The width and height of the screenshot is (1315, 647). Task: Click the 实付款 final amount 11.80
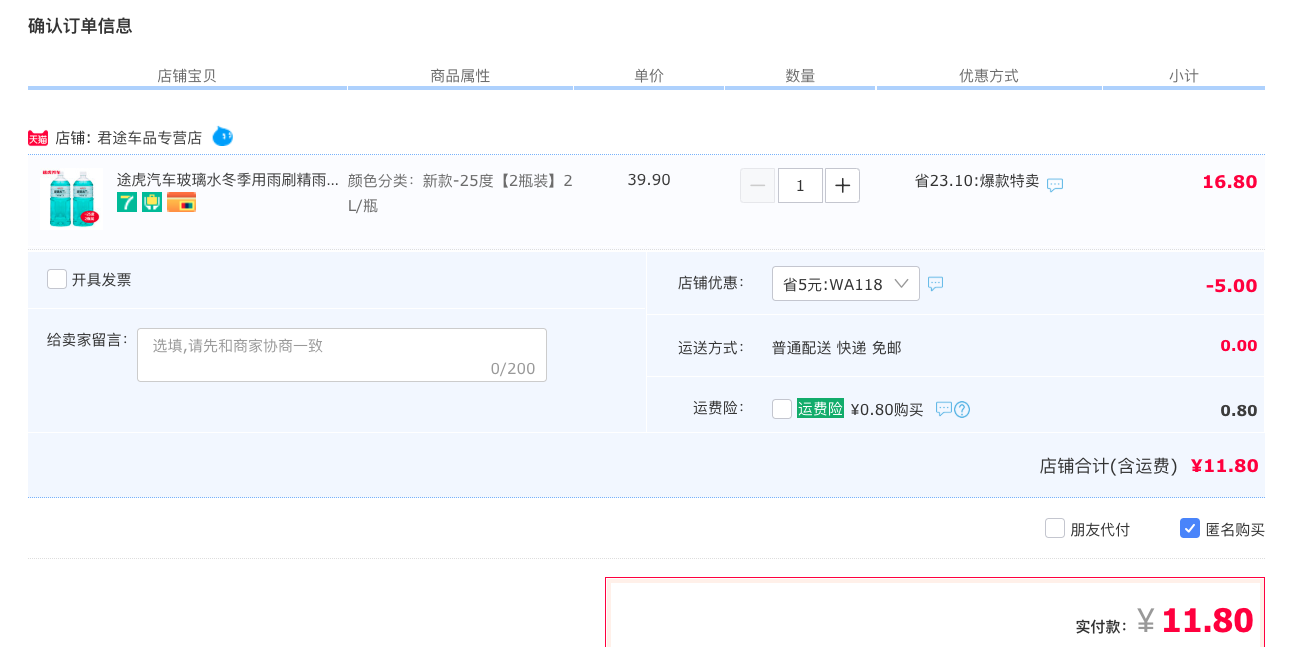point(1207,621)
